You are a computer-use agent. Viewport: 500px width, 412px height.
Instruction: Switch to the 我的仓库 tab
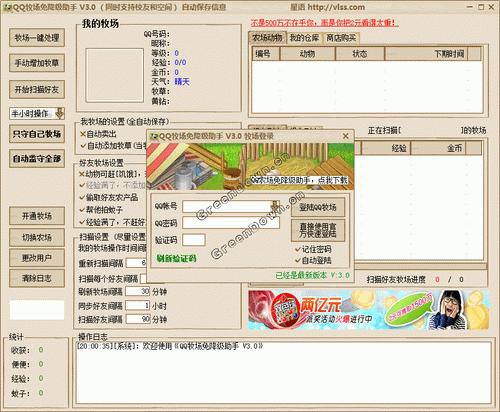pos(304,38)
